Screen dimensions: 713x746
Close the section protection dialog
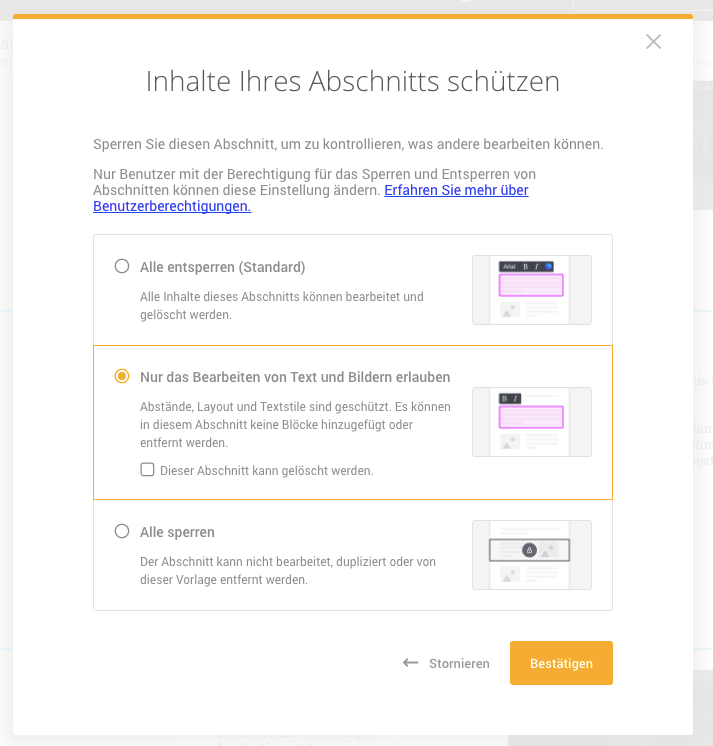(653, 42)
